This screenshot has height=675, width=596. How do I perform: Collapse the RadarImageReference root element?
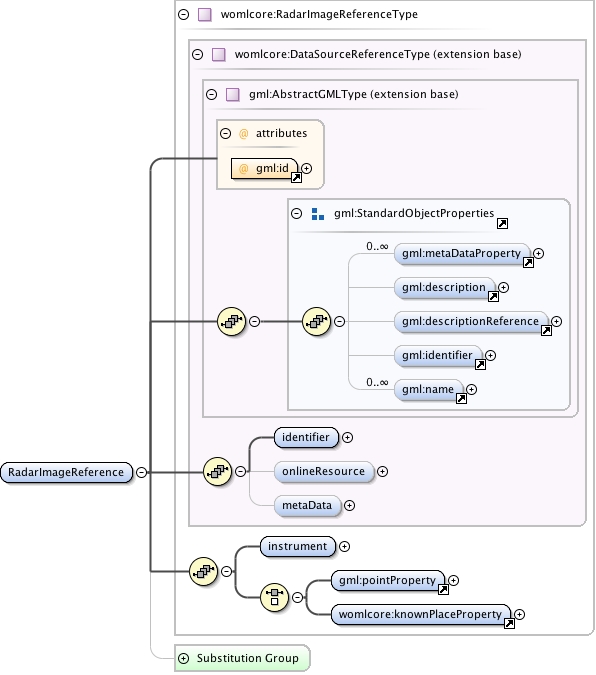(141, 473)
